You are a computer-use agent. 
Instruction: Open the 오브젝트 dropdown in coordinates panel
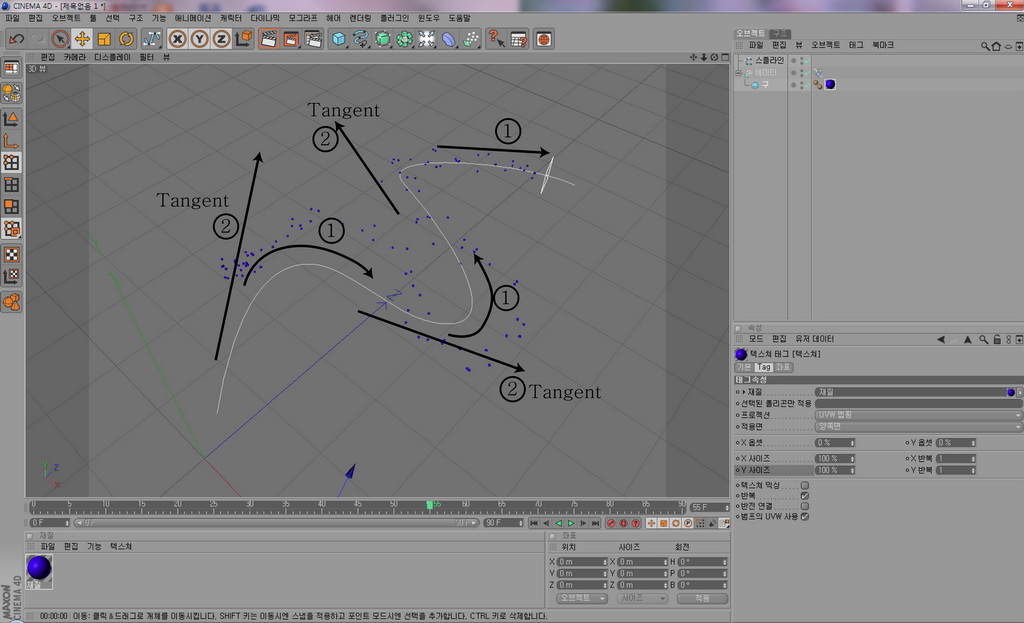(x=582, y=598)
